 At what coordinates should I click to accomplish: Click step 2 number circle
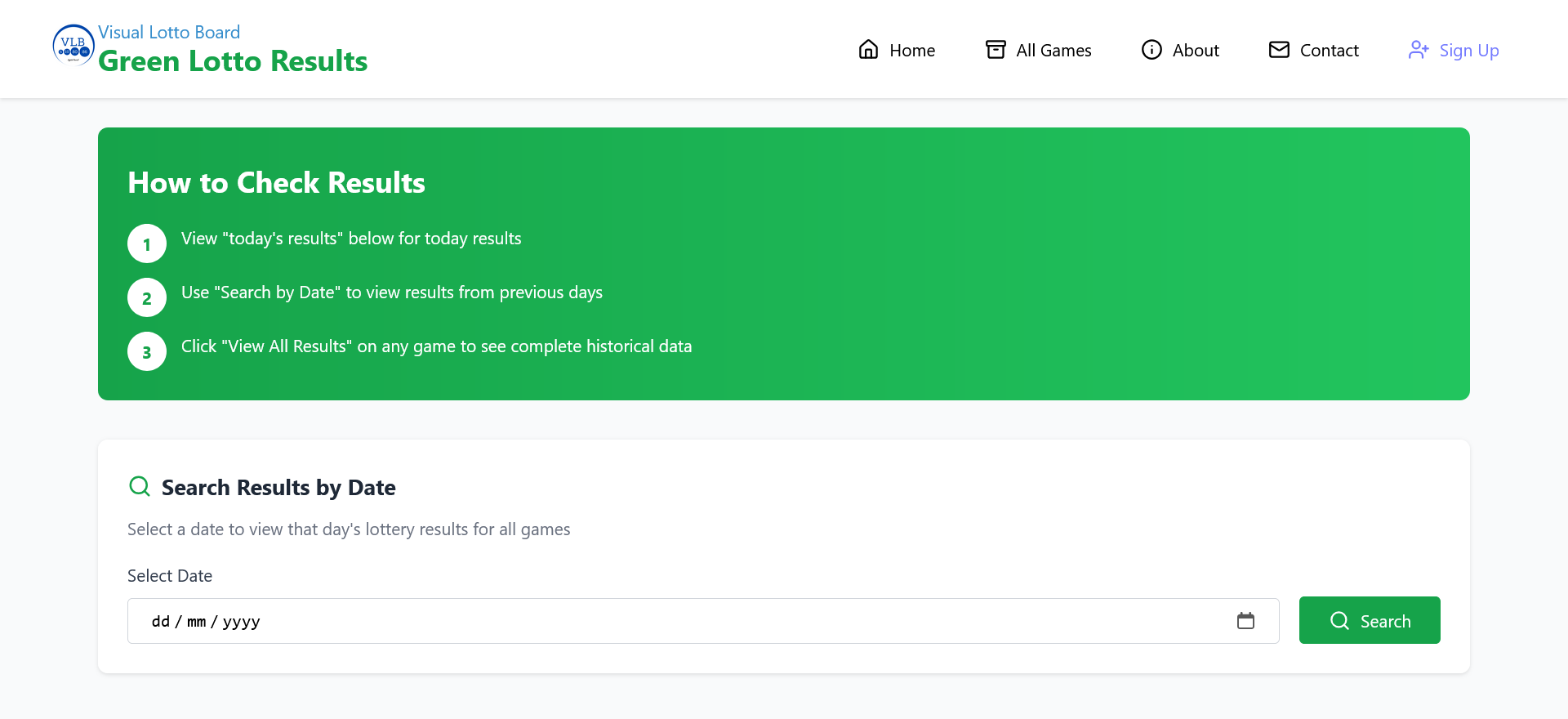tap(147, 297)
